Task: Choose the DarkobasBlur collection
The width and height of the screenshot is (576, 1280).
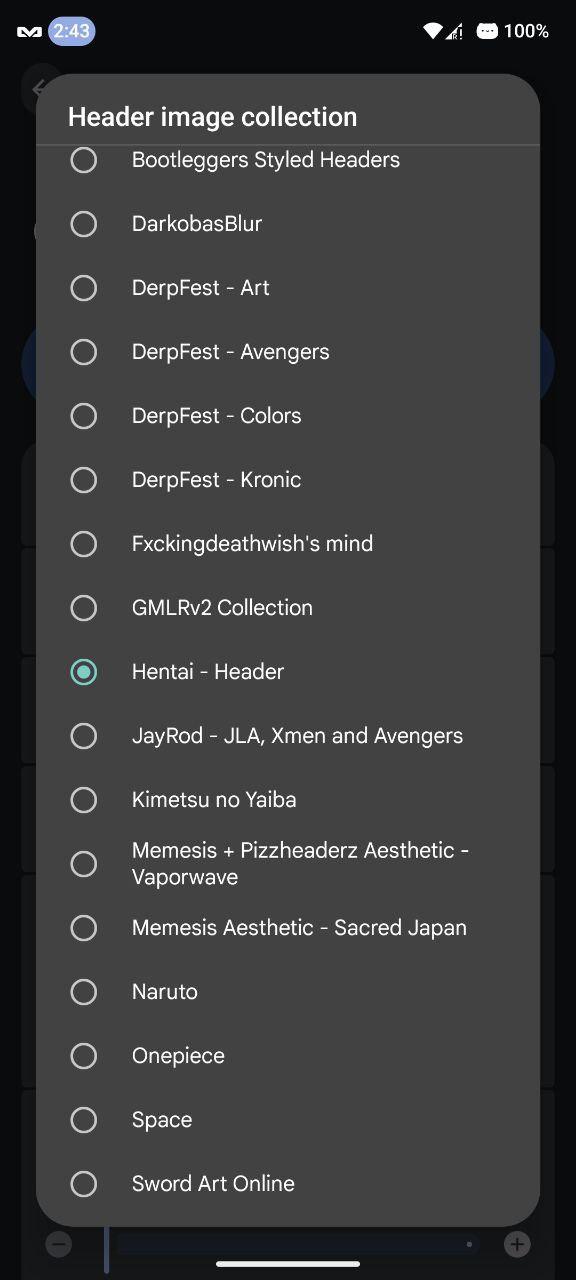Action: 288,224
